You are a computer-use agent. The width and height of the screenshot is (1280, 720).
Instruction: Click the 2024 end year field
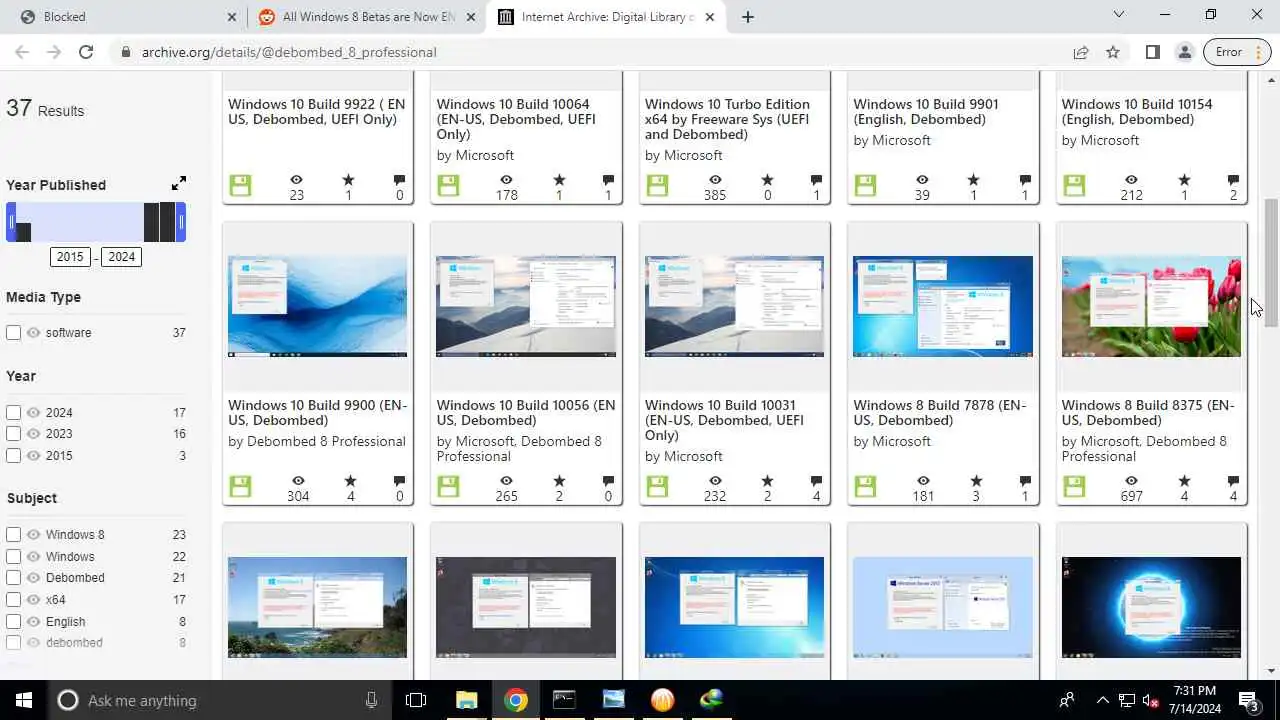(x=121, y=257)
